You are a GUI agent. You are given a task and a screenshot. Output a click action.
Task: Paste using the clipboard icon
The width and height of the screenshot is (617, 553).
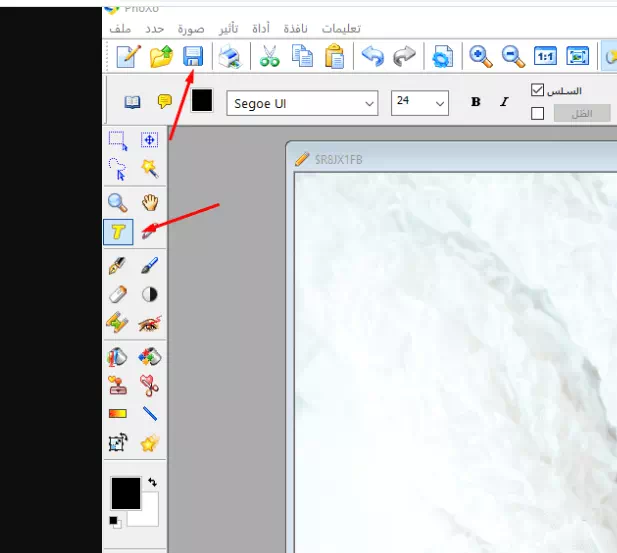334,56
